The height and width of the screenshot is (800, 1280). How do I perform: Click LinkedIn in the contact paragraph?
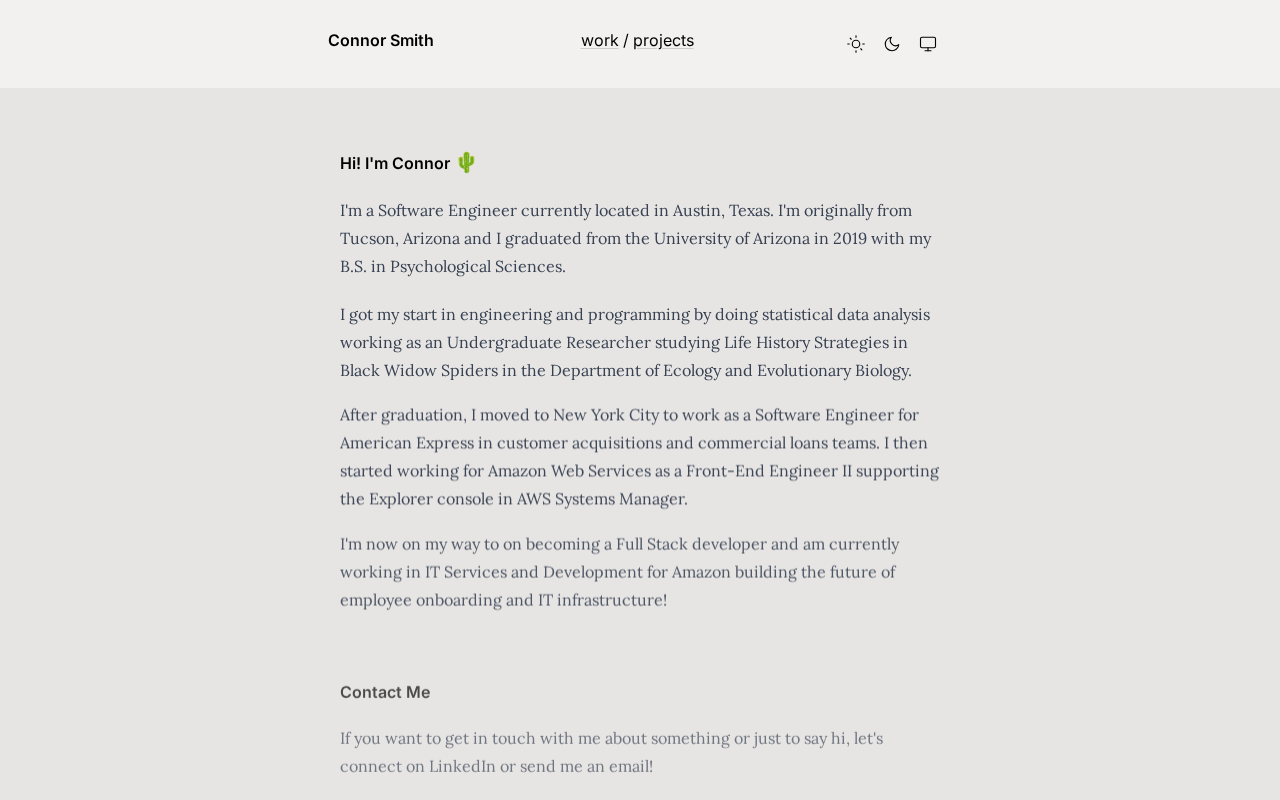(x=462, y=766)
